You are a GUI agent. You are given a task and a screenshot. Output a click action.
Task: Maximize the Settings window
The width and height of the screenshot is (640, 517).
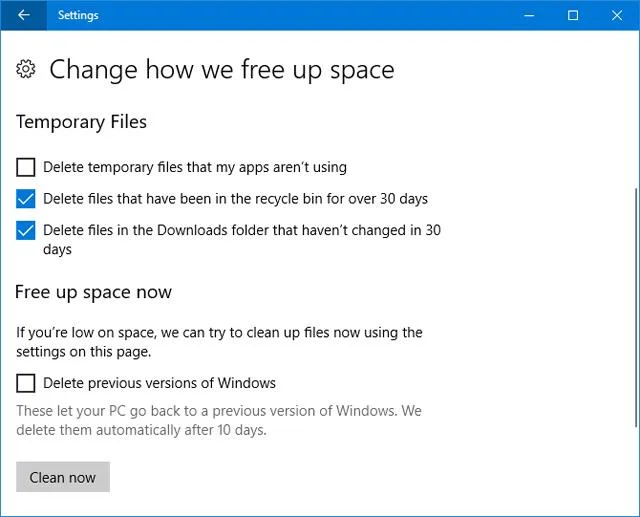point(573,15)
